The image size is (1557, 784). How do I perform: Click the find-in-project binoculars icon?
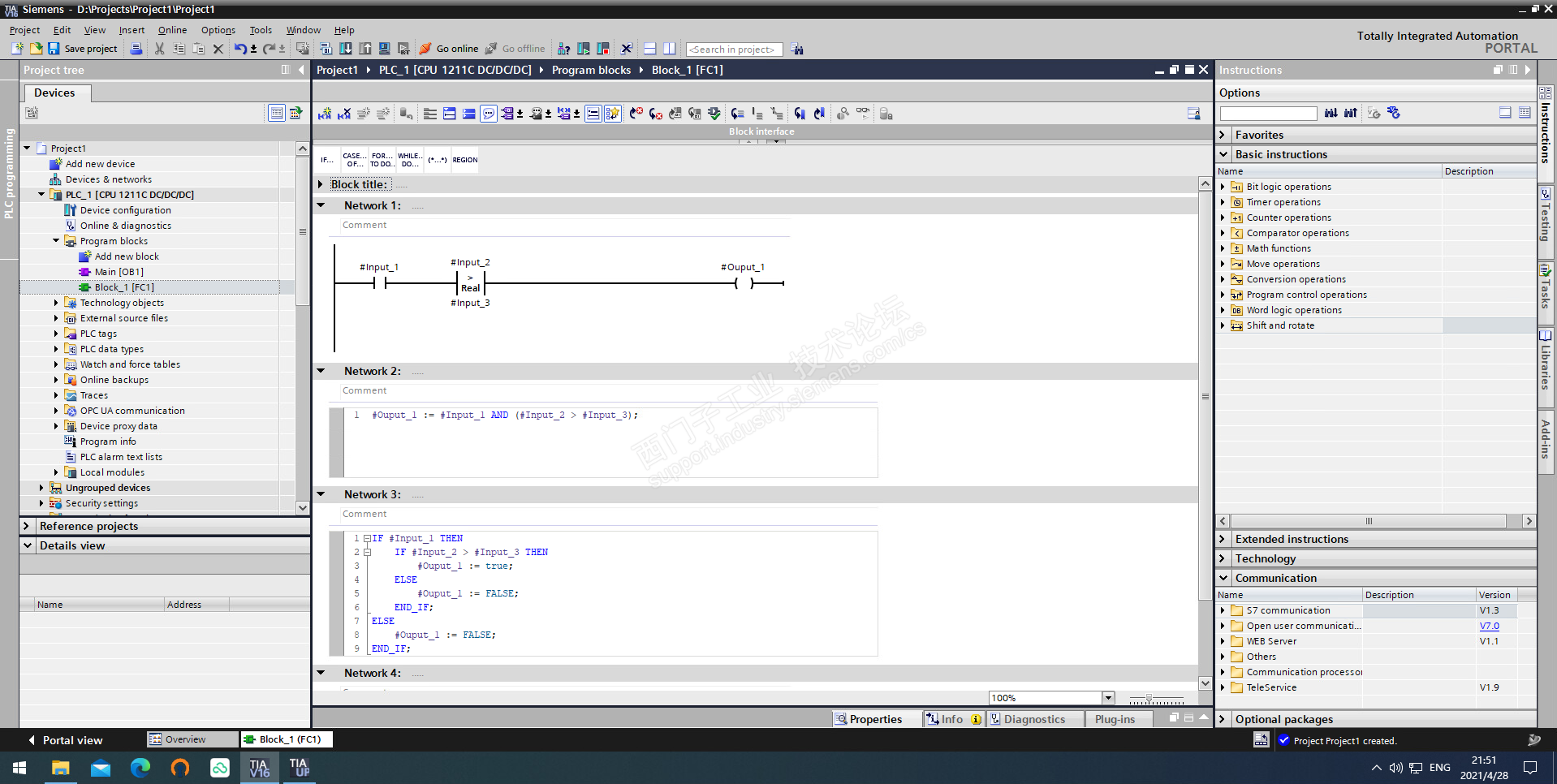[x=797, y=49]
